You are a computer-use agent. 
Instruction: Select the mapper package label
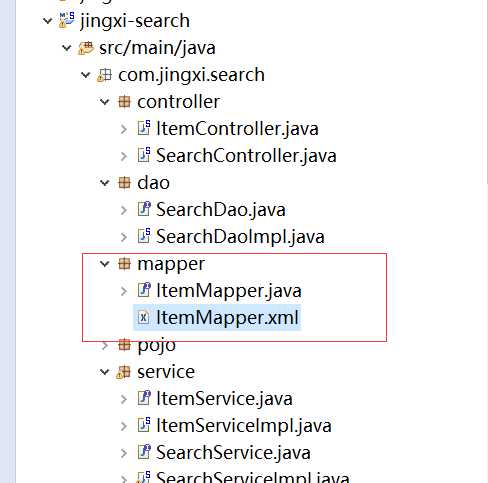pos(171,264)
